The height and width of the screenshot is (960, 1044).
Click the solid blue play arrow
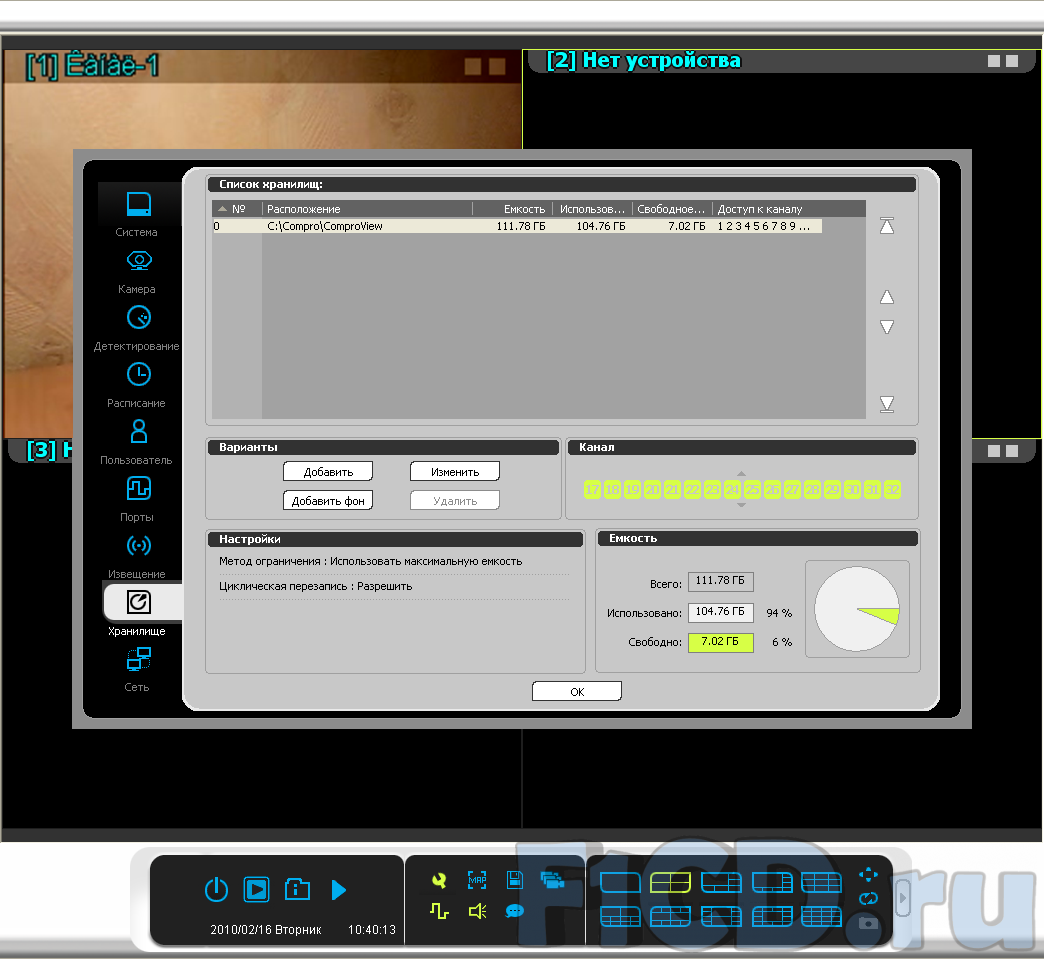pos(339,890)
